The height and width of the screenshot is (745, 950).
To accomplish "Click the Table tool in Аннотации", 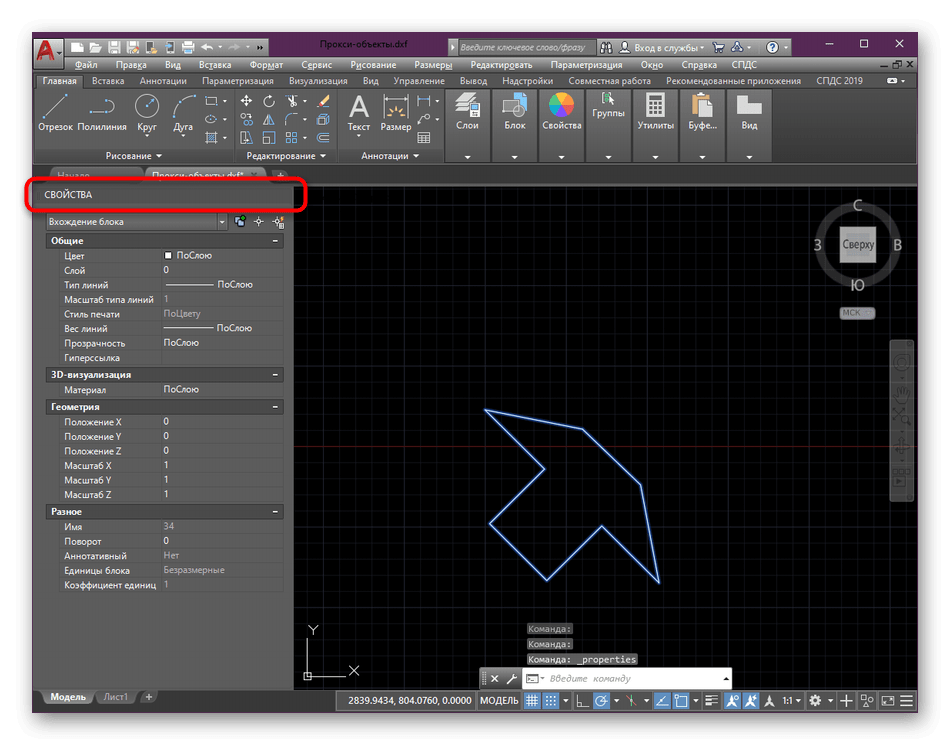I will coord(424,138).
